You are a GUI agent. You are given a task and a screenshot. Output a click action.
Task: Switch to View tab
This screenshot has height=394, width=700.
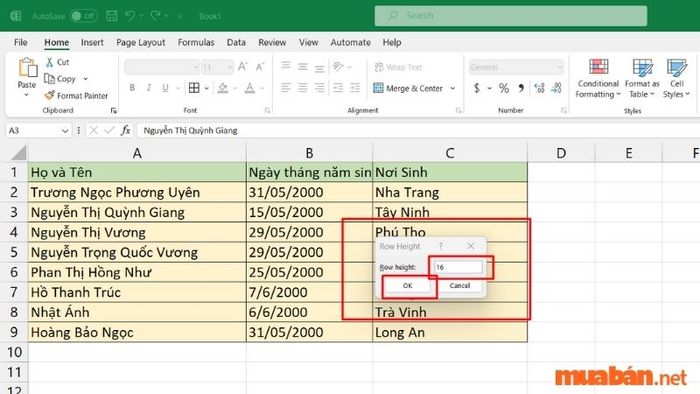tap(308, 42)
